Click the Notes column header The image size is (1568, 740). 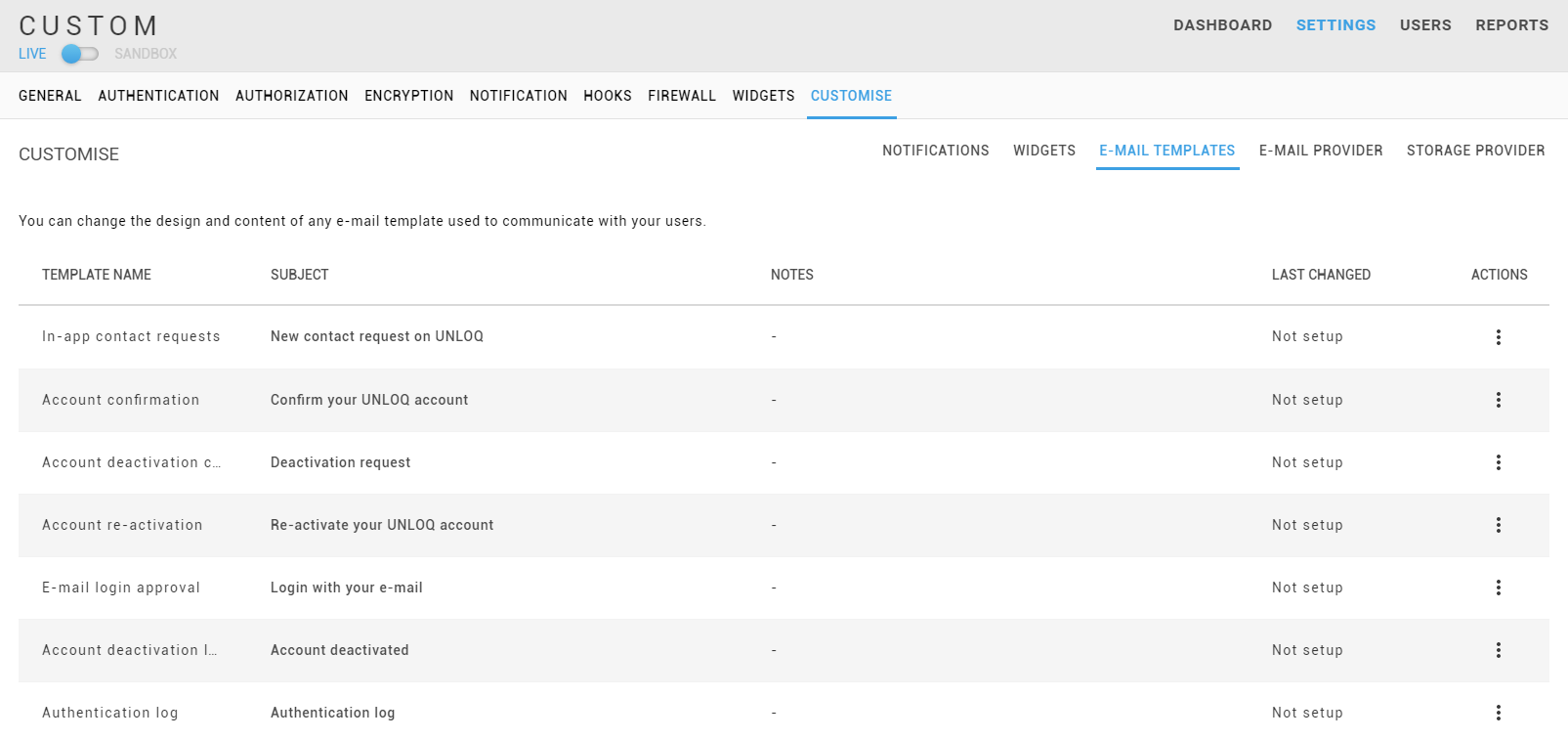pos(792,275)
